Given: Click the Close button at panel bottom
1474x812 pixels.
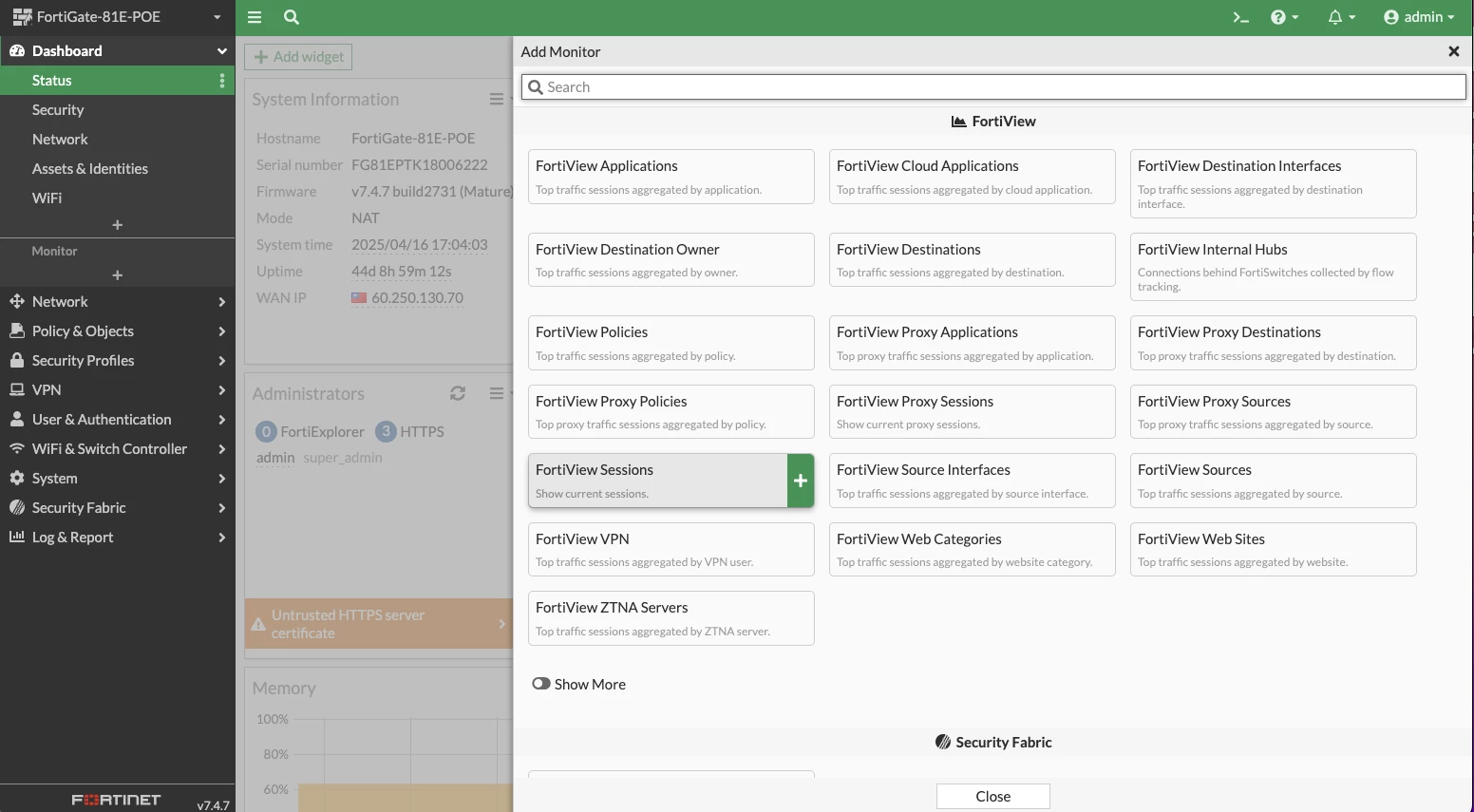Looking at the screenshot, I should click(993, 796).
